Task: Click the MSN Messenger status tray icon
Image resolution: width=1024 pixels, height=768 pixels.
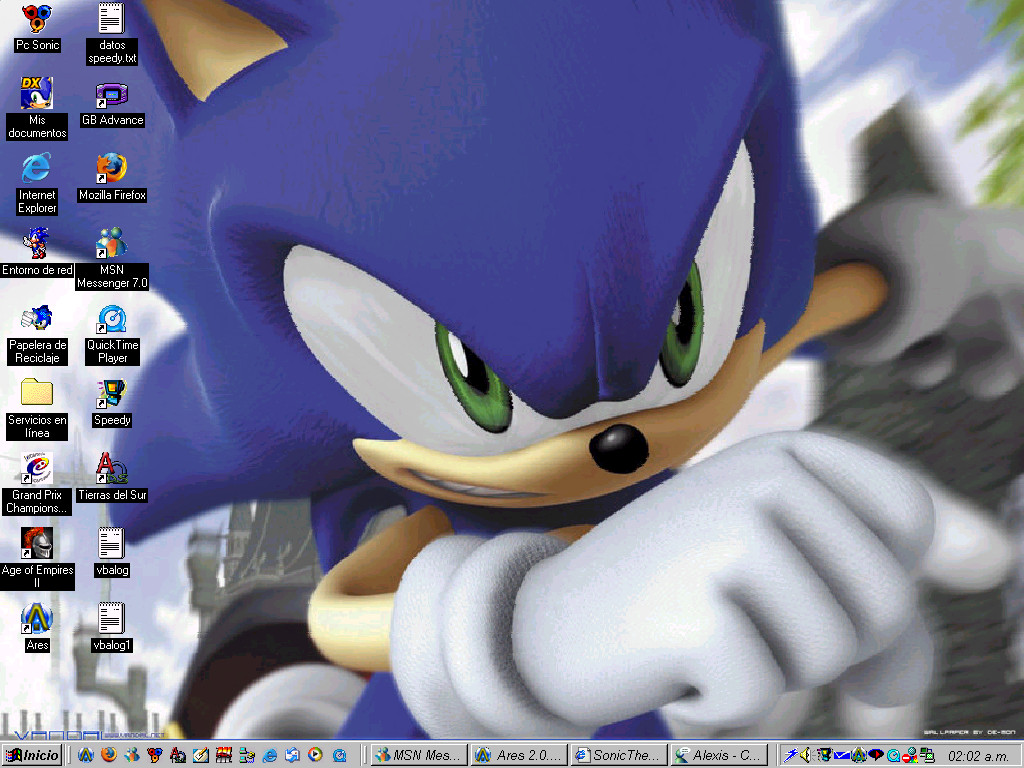Action: (x=910, y=756)
